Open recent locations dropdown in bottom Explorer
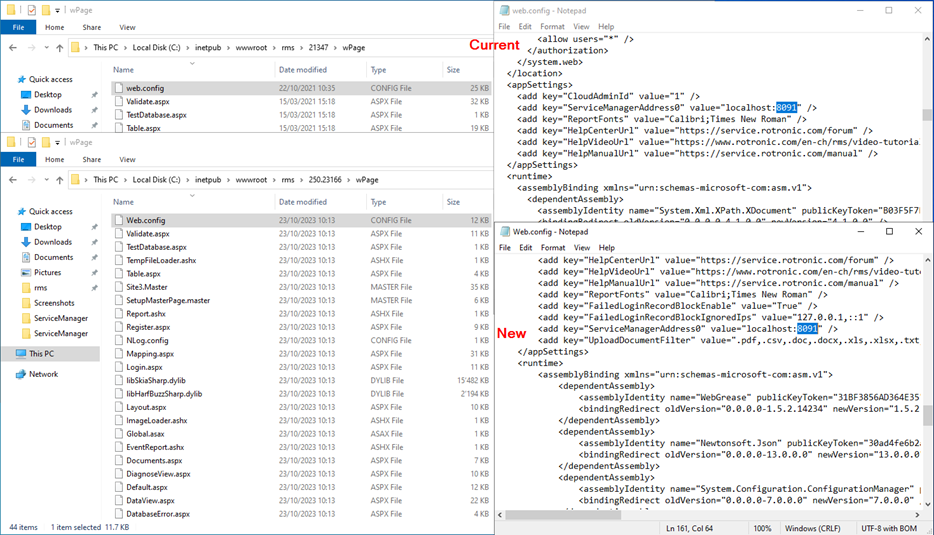 [46, 180]
